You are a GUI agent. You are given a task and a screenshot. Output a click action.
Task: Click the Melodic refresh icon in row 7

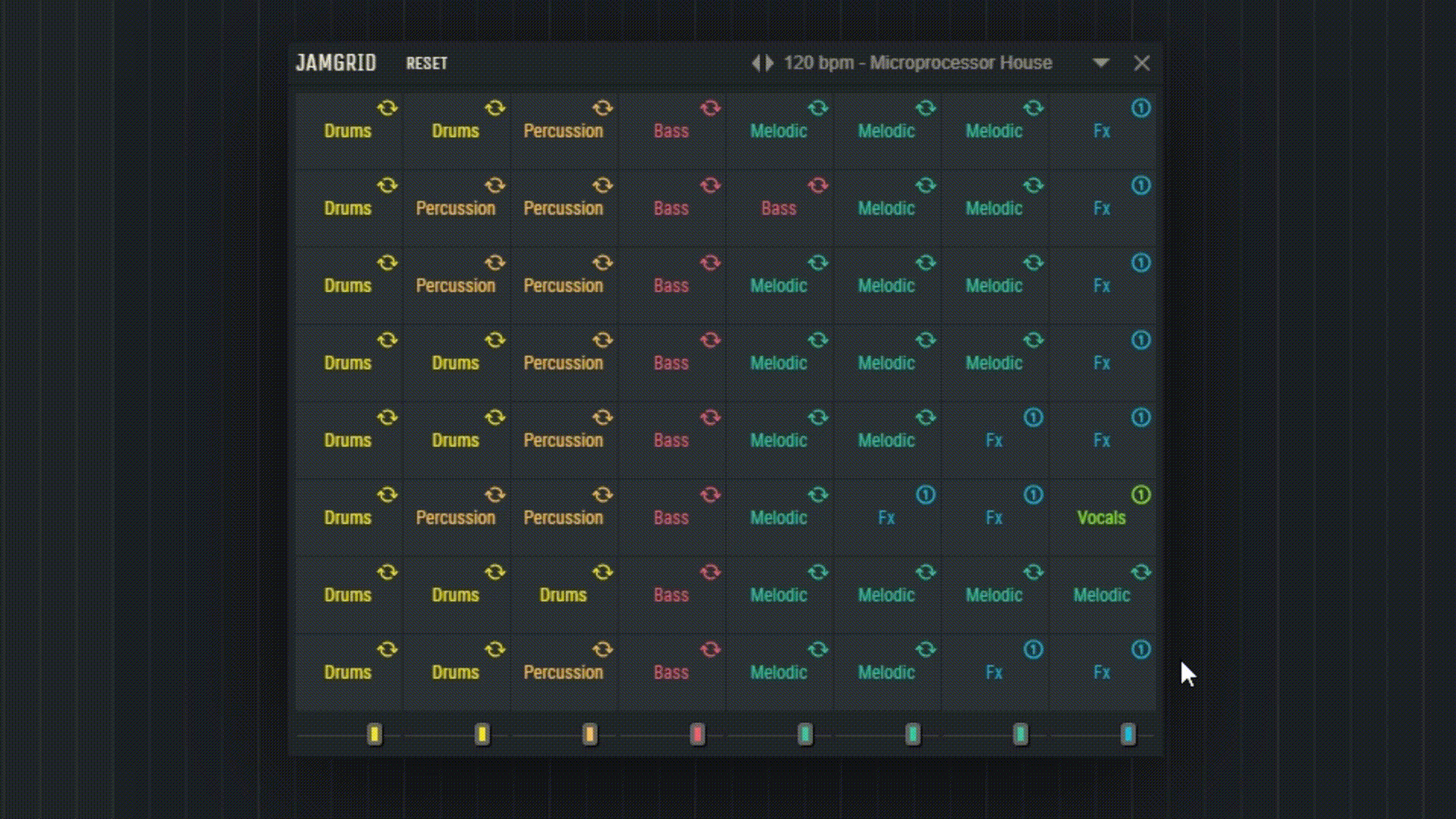(817, 572)
